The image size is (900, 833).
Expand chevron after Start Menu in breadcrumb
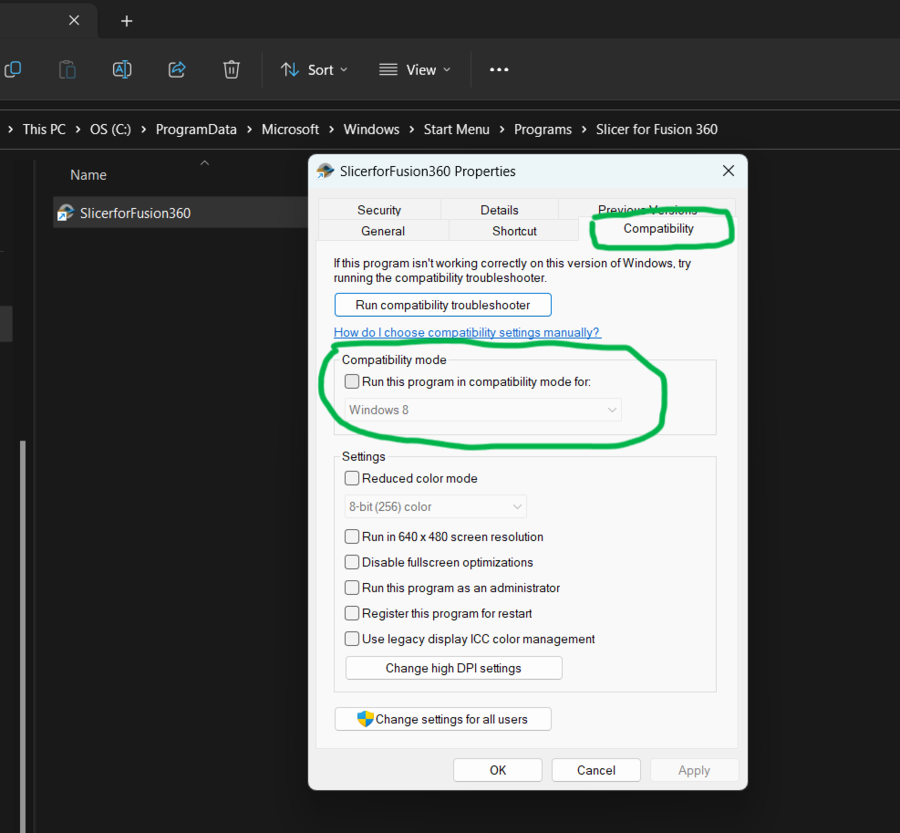pyautogui.click(x=502, y=130)
